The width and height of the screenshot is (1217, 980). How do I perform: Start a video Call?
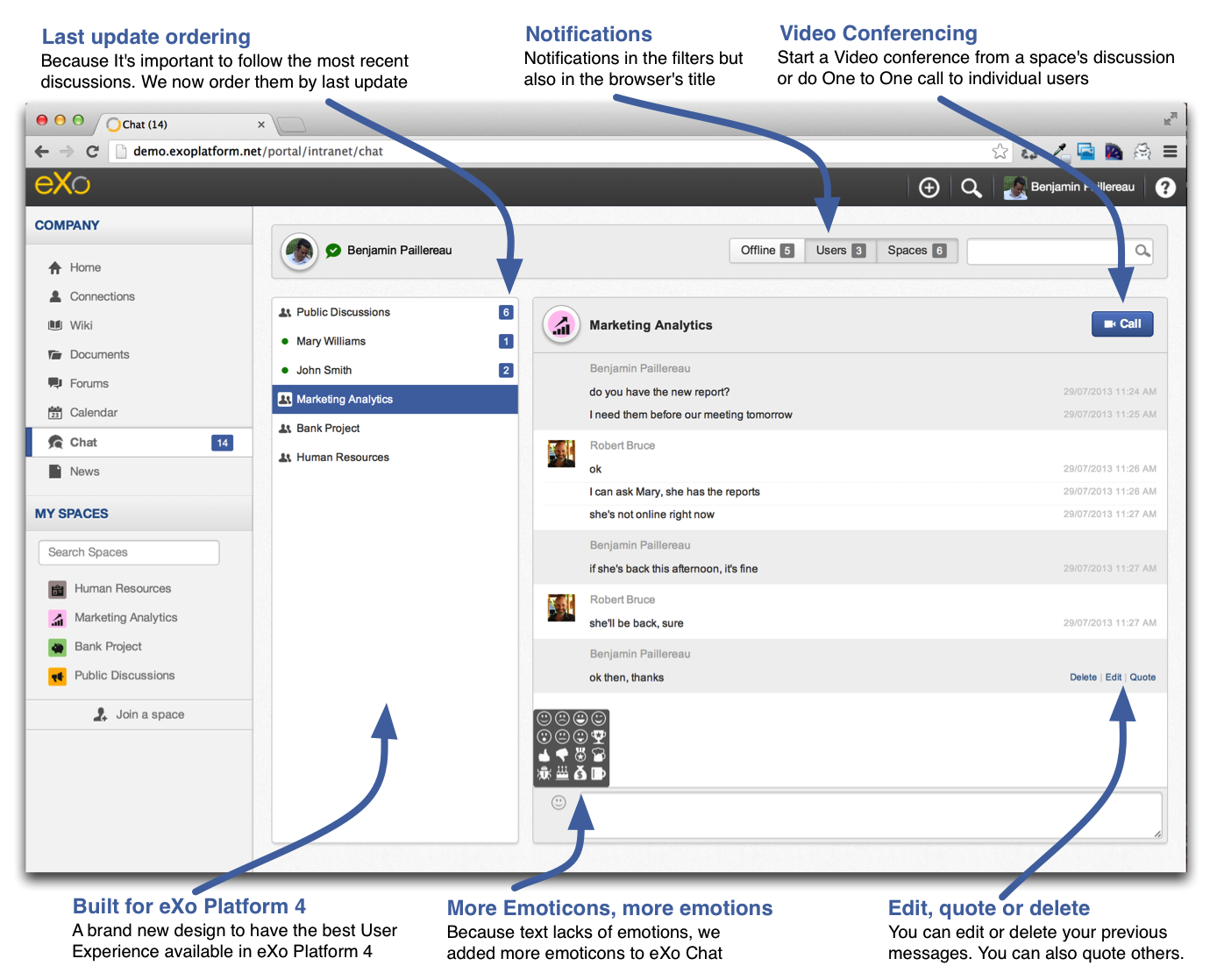(1122, 324)
